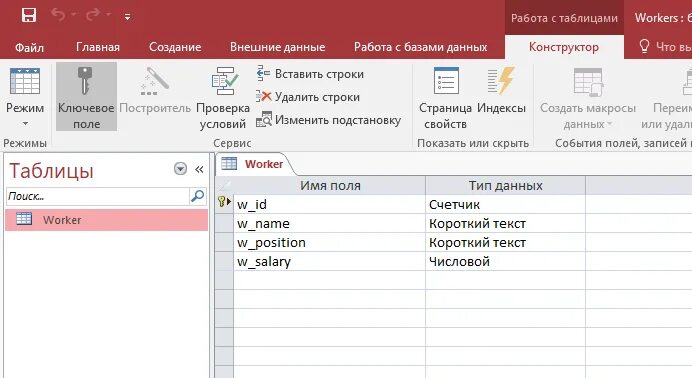Collapse the navigation pane with double chevron
The height and width of the screenshot is (378, 692).
199,169
